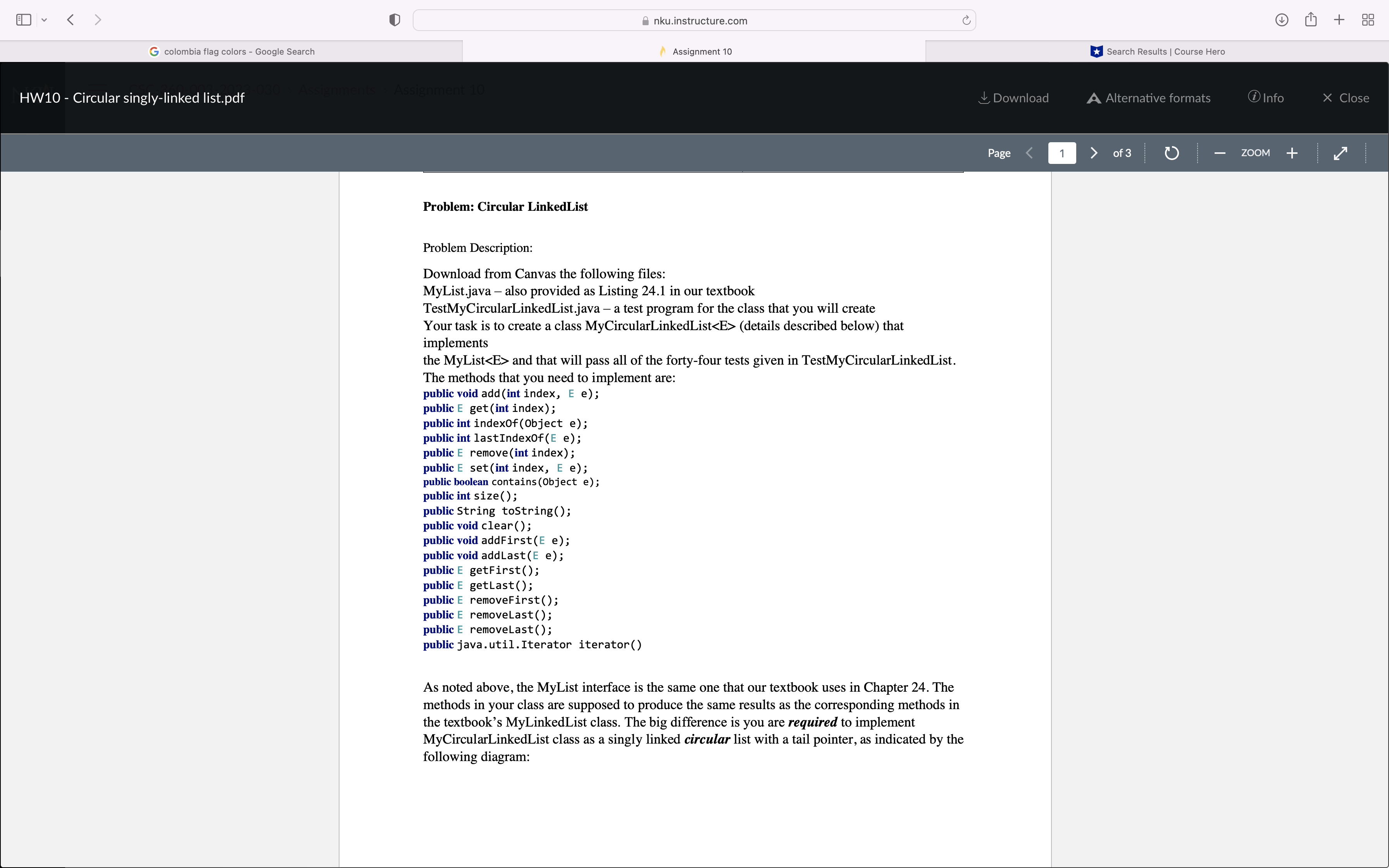Image resolution: width=1389 pixels, height=868 pixels.
Task: Expand sidebar tab group dropdown
Action: 44,20
